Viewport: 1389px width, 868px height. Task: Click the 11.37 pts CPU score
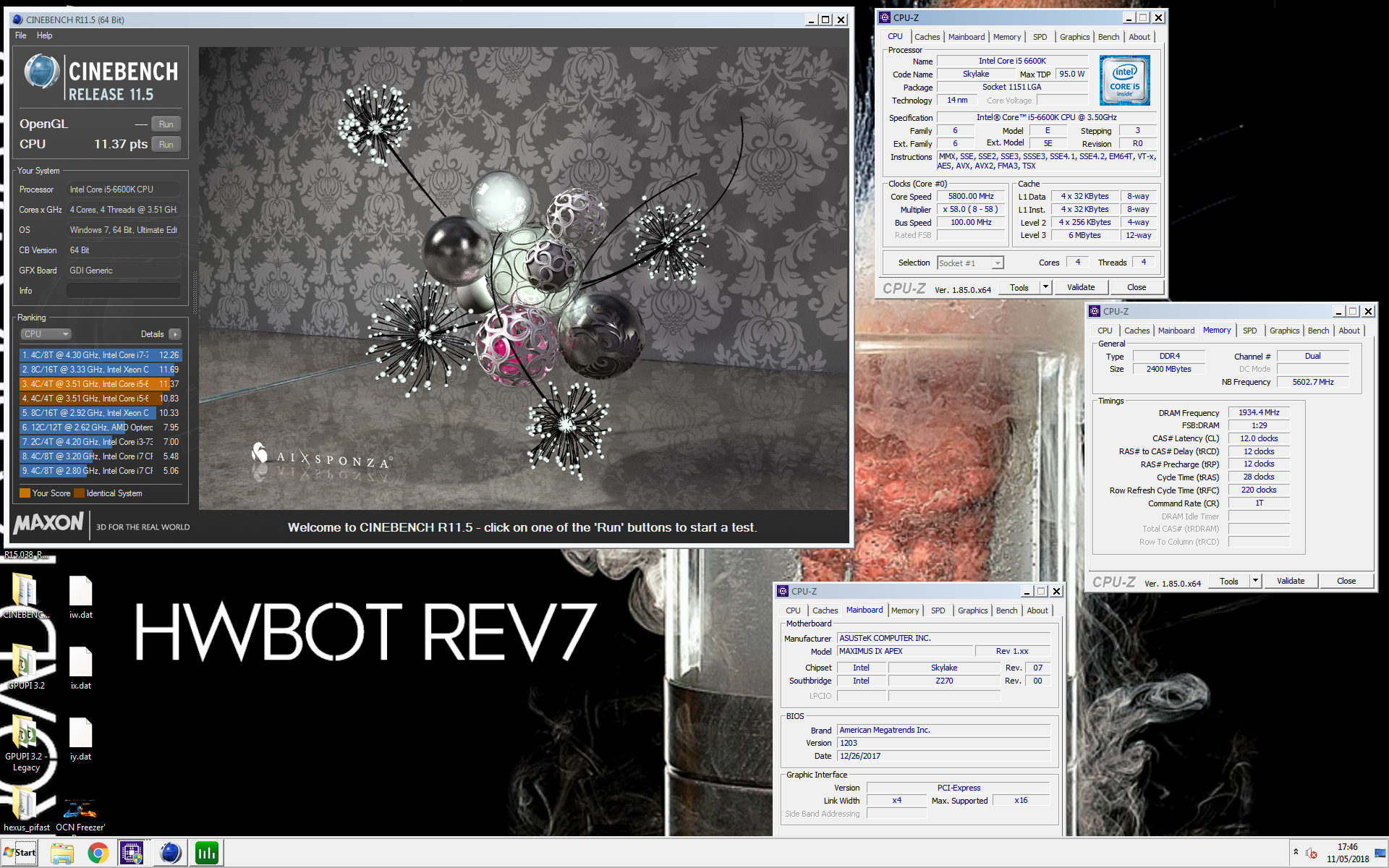point(121,145)
